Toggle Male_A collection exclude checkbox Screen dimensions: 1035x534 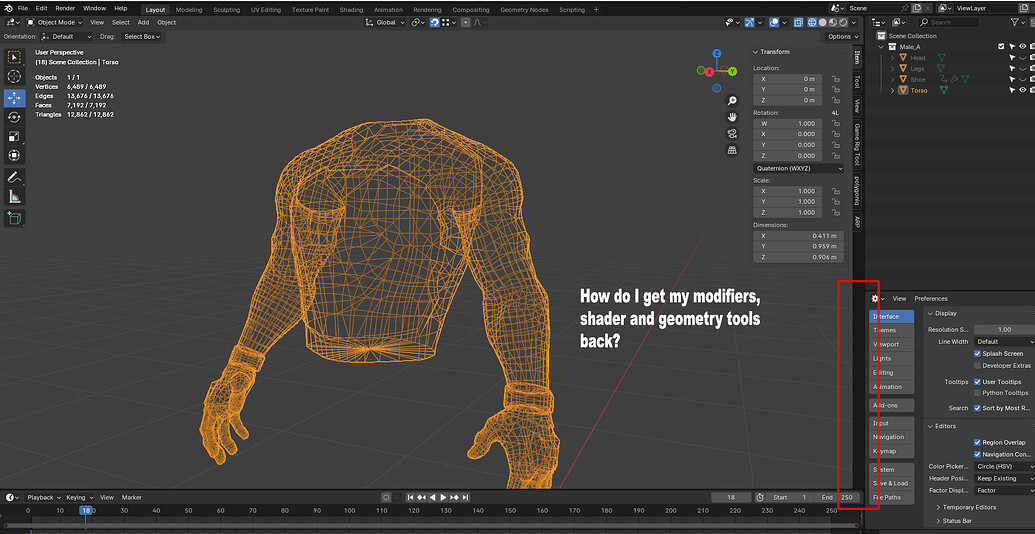click(x=1001, y=47)
